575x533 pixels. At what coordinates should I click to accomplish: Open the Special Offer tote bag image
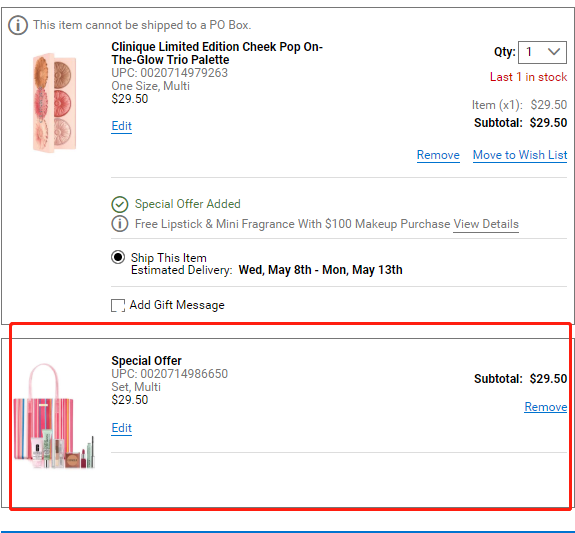coord(54,416)
